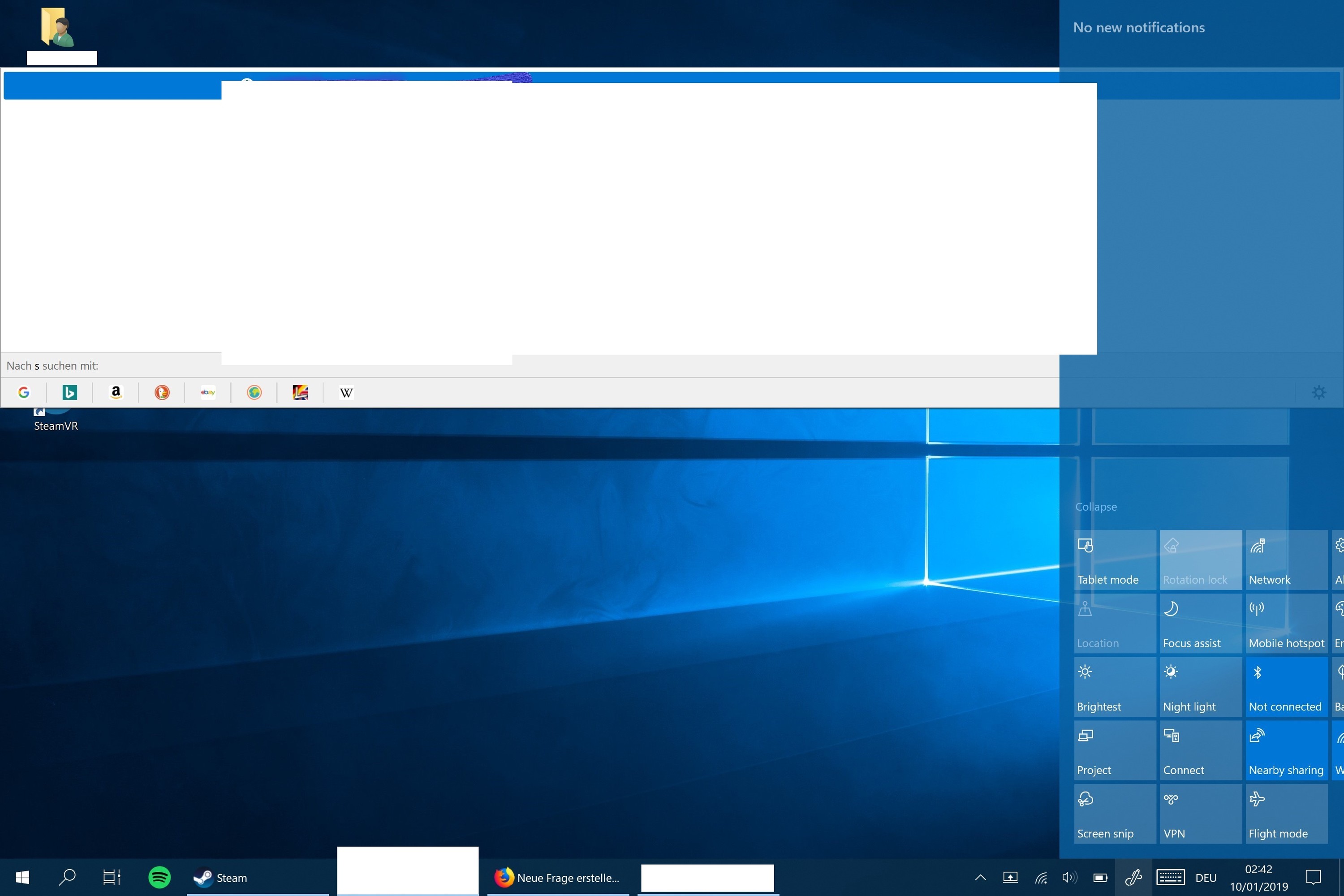This screenshot has height=896, width=1344.
Task: Open taskbar search magnifier
Action: pyautogui.click(x=67, y=877)
